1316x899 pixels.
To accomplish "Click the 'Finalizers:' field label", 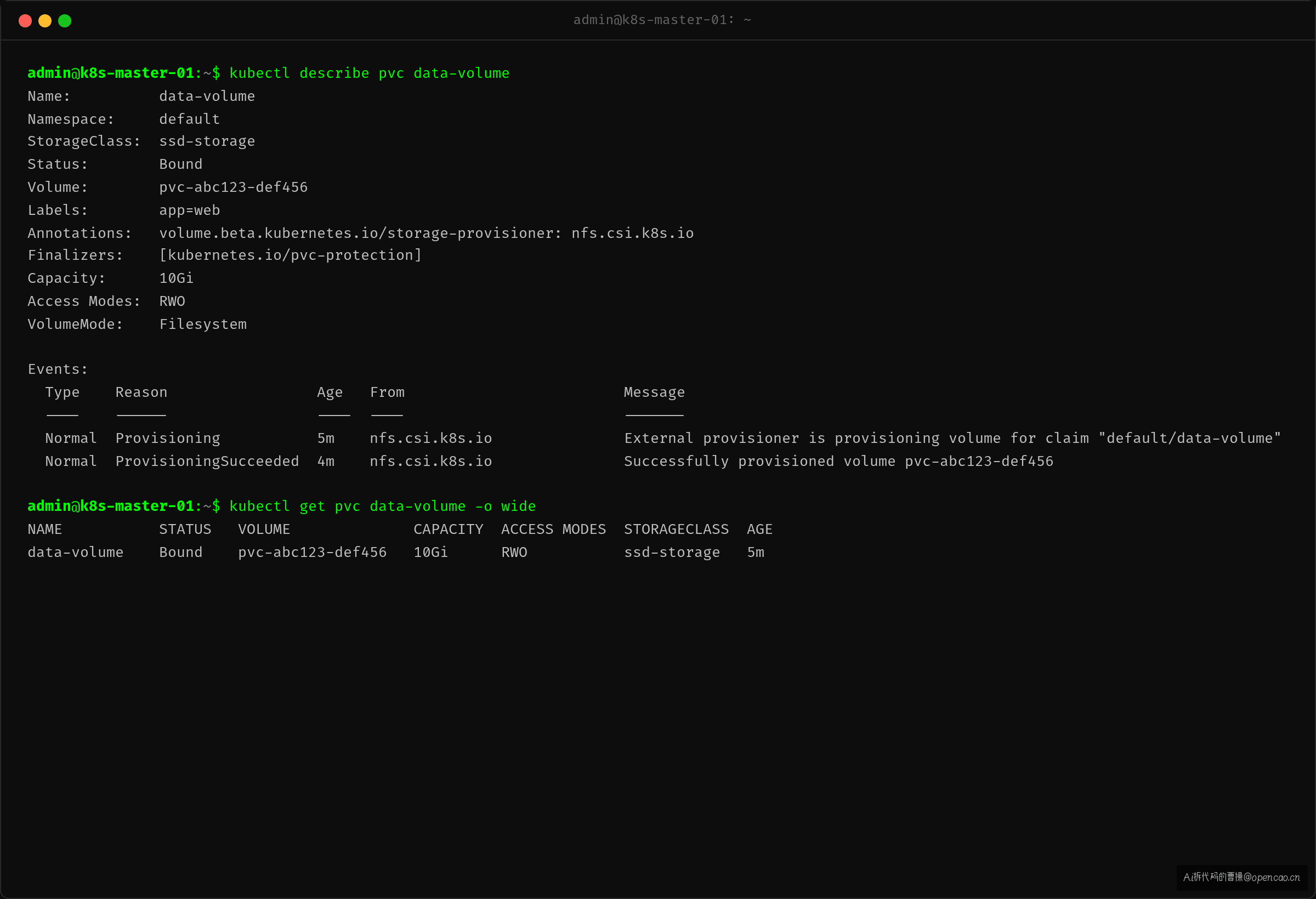I will click(75, 255).
